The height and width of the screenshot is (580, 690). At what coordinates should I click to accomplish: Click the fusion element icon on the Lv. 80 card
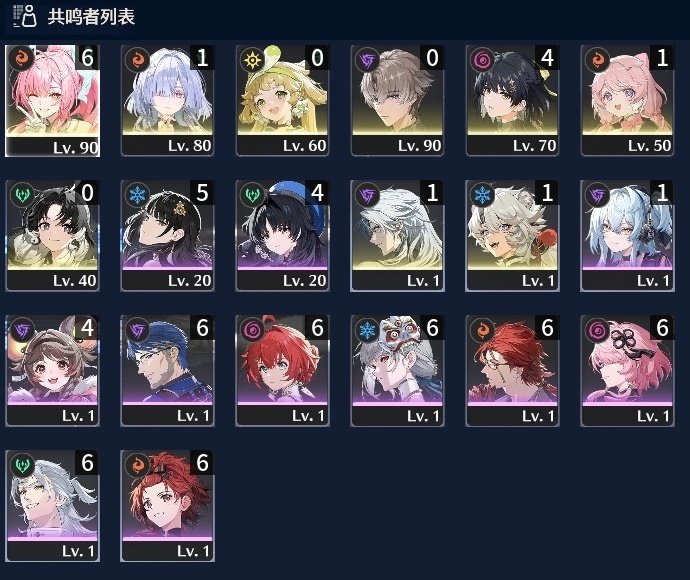point(137,59)
